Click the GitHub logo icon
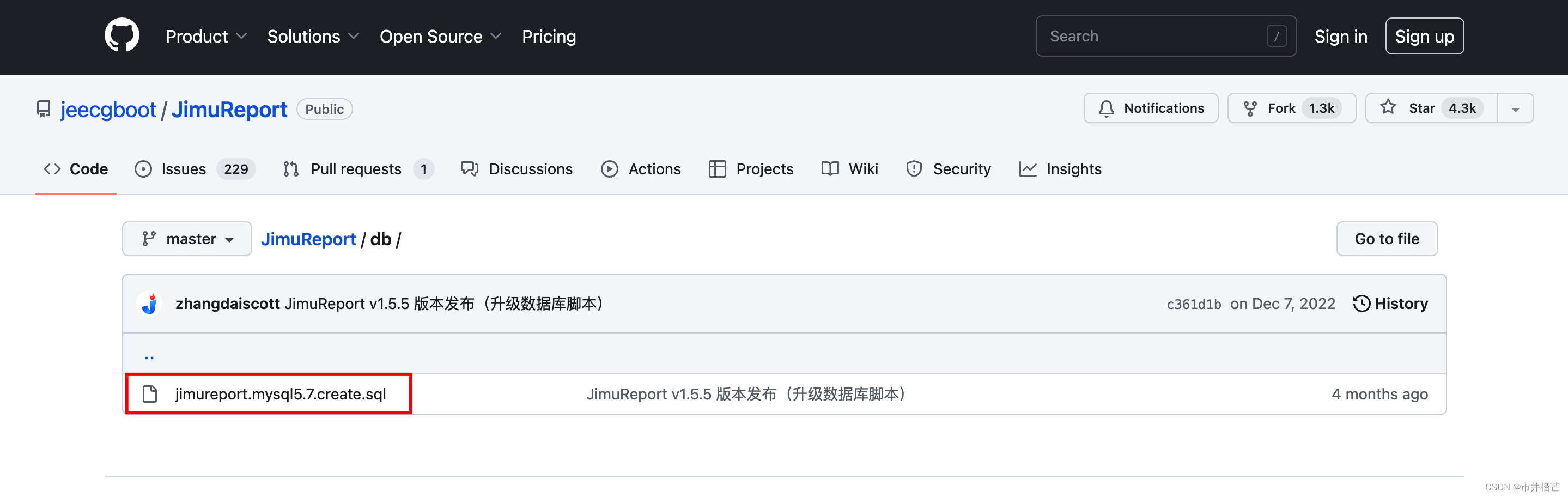The width and height of the screenshot is (1568, 497). [121, 35]
